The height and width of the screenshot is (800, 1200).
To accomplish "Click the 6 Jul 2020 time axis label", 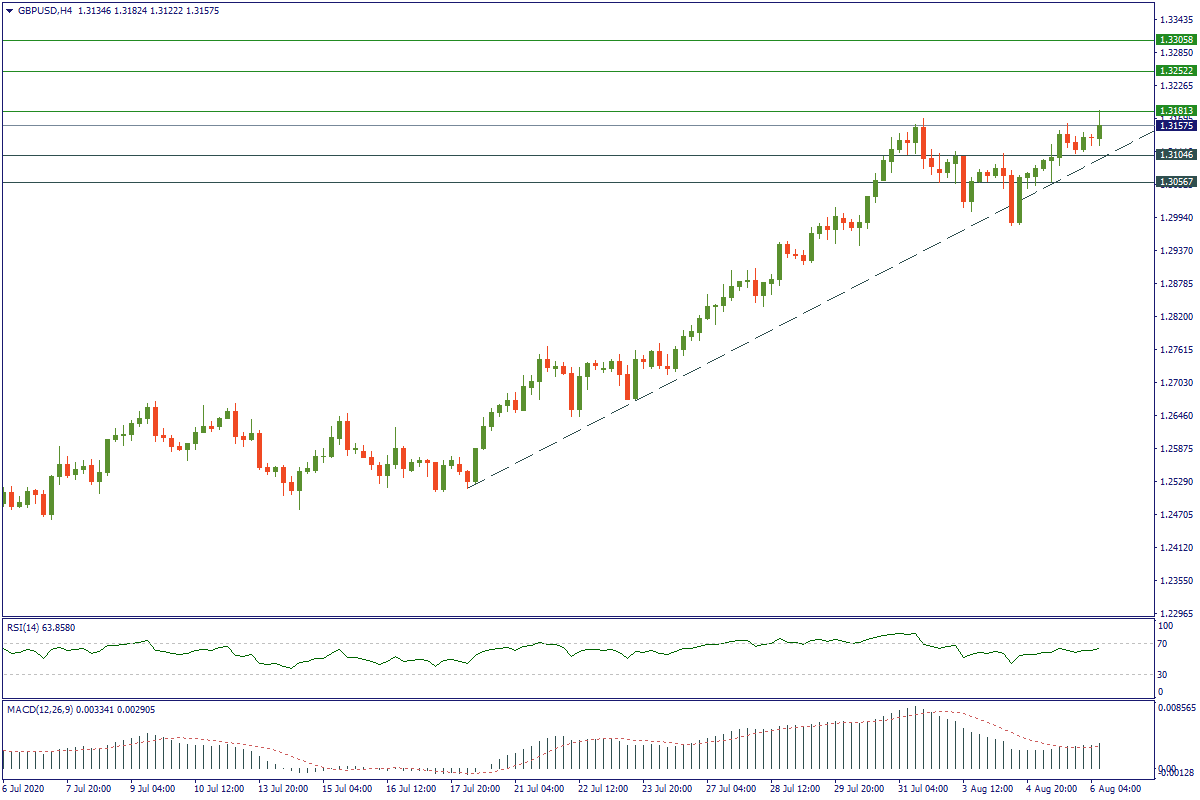I will point(26,789).
